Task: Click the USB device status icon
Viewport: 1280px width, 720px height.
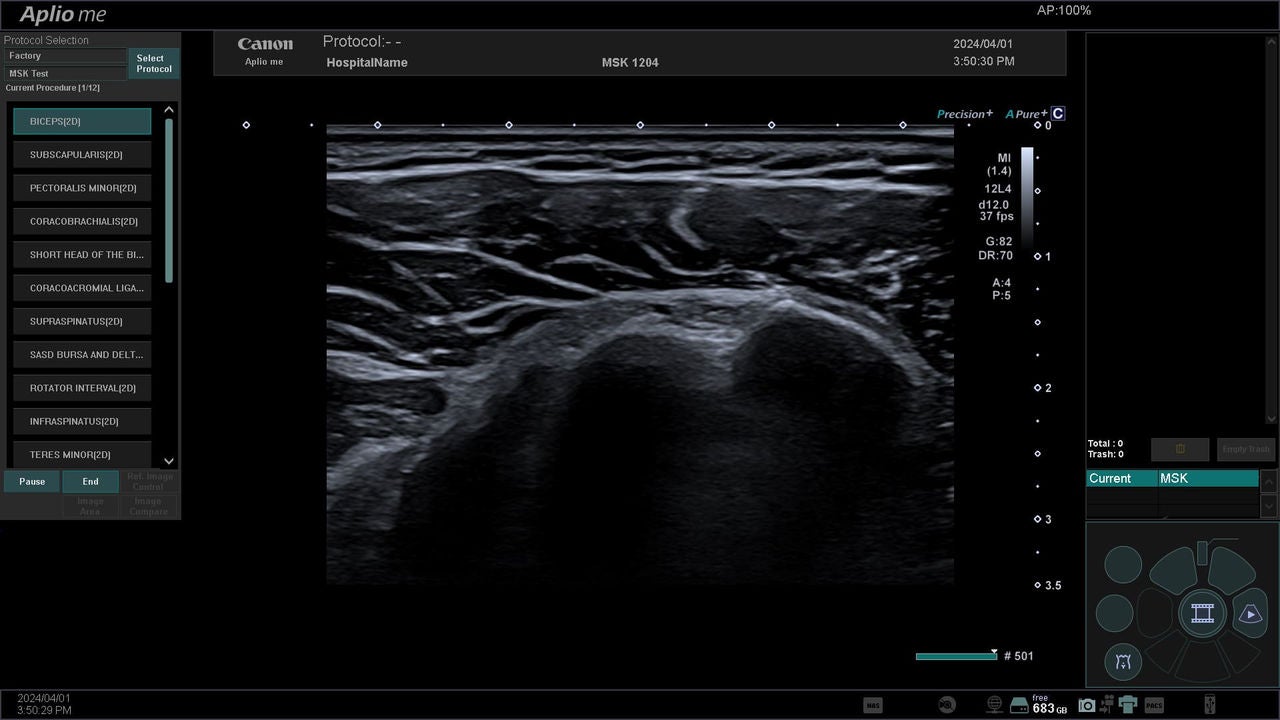Action: coord(1209,705)
